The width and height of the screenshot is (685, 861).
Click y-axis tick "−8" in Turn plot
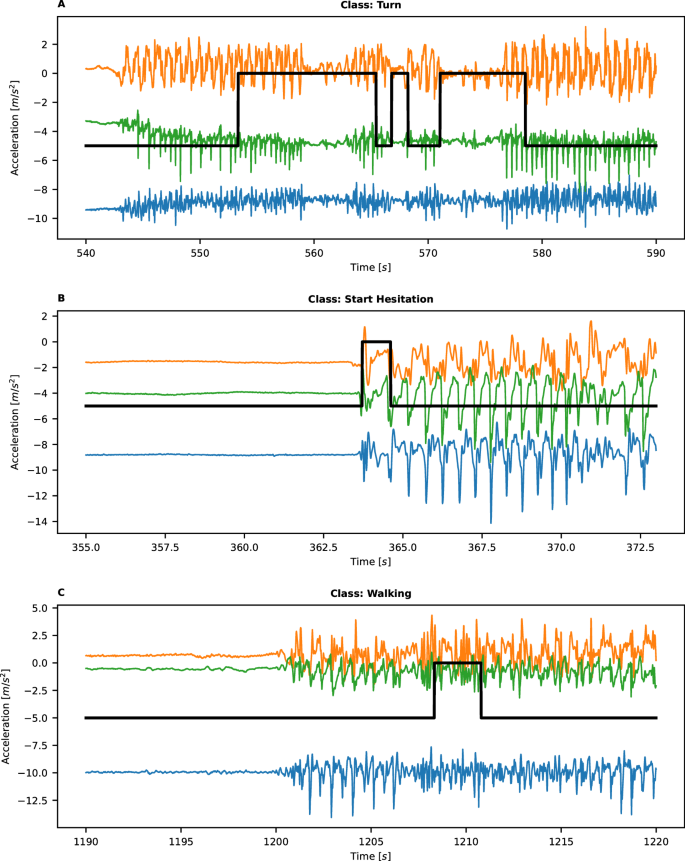tap(41, 190)
